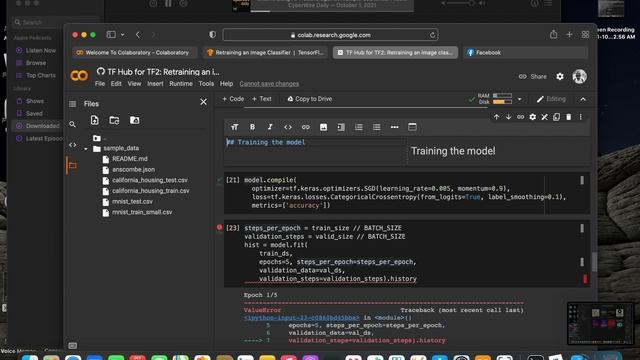Add a numbered list in text cell
The width and height of the screenshot is (640, 360).
[359, 127]
